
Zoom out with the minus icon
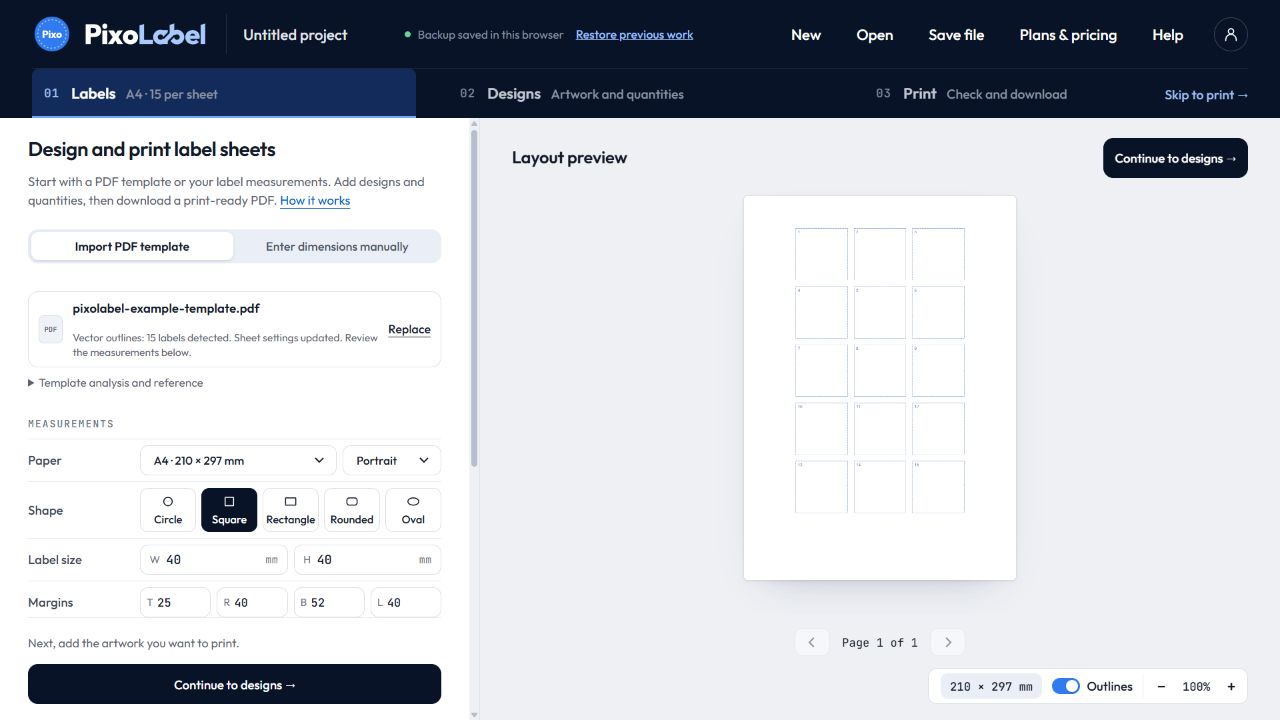coord(1161,687)
